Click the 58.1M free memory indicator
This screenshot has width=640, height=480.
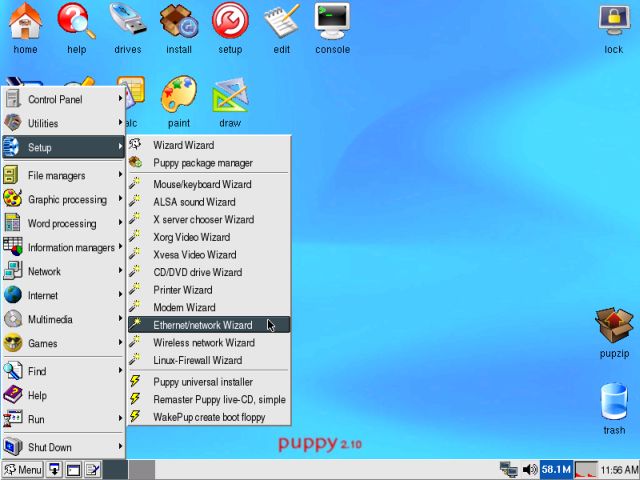(x=556, y=469)
